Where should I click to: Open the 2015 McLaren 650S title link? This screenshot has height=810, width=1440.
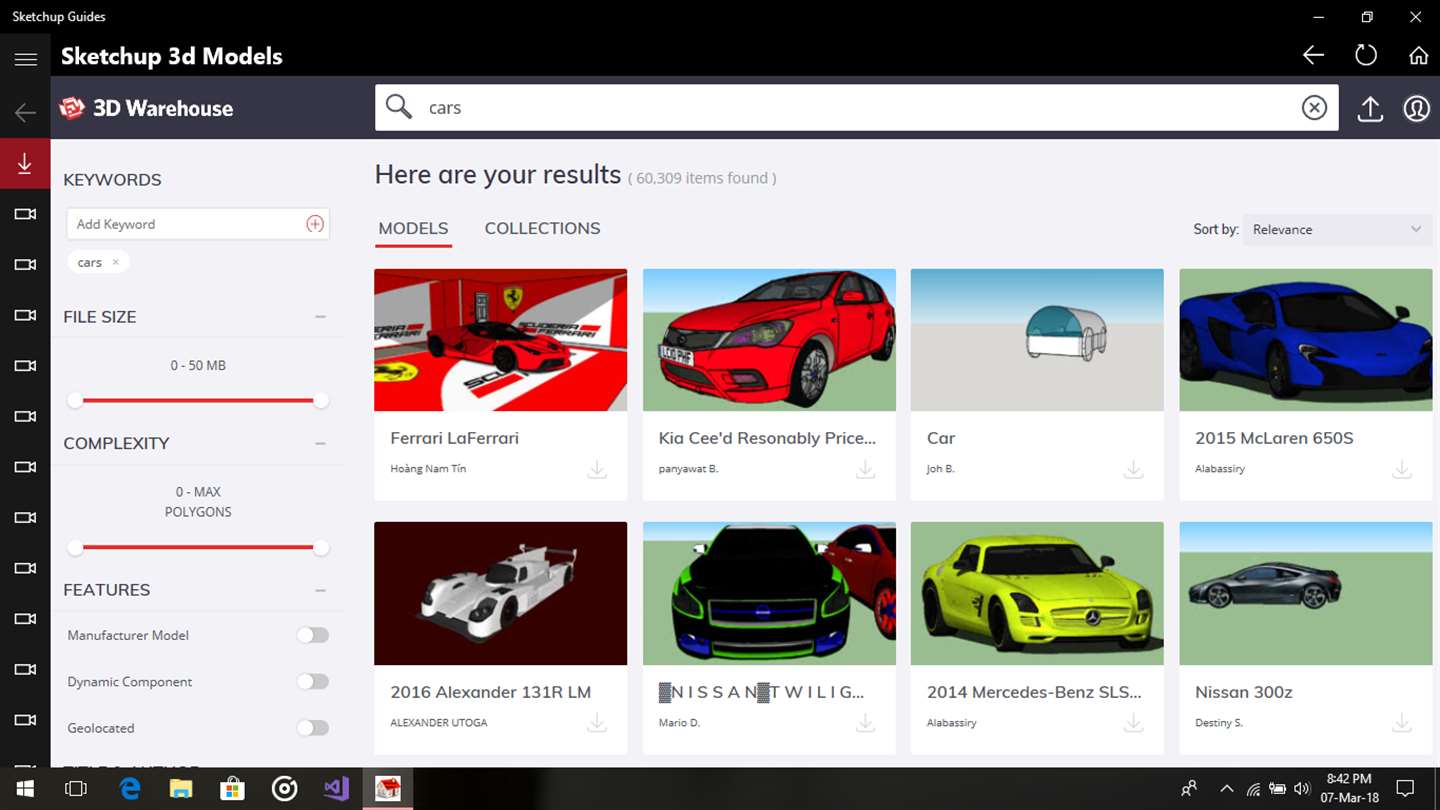1274,438
